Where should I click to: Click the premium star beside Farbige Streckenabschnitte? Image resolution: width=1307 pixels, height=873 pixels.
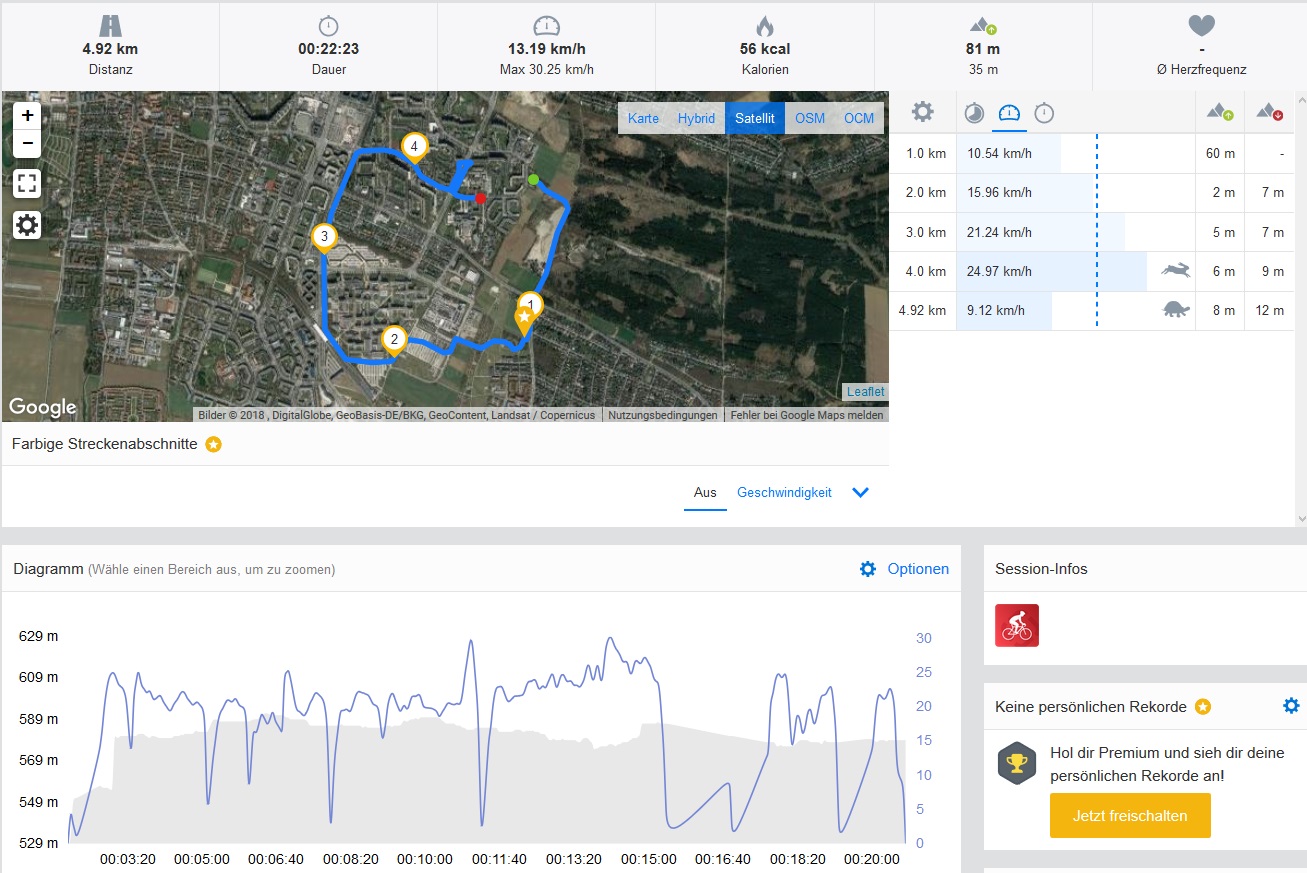(x=213, y=444)
